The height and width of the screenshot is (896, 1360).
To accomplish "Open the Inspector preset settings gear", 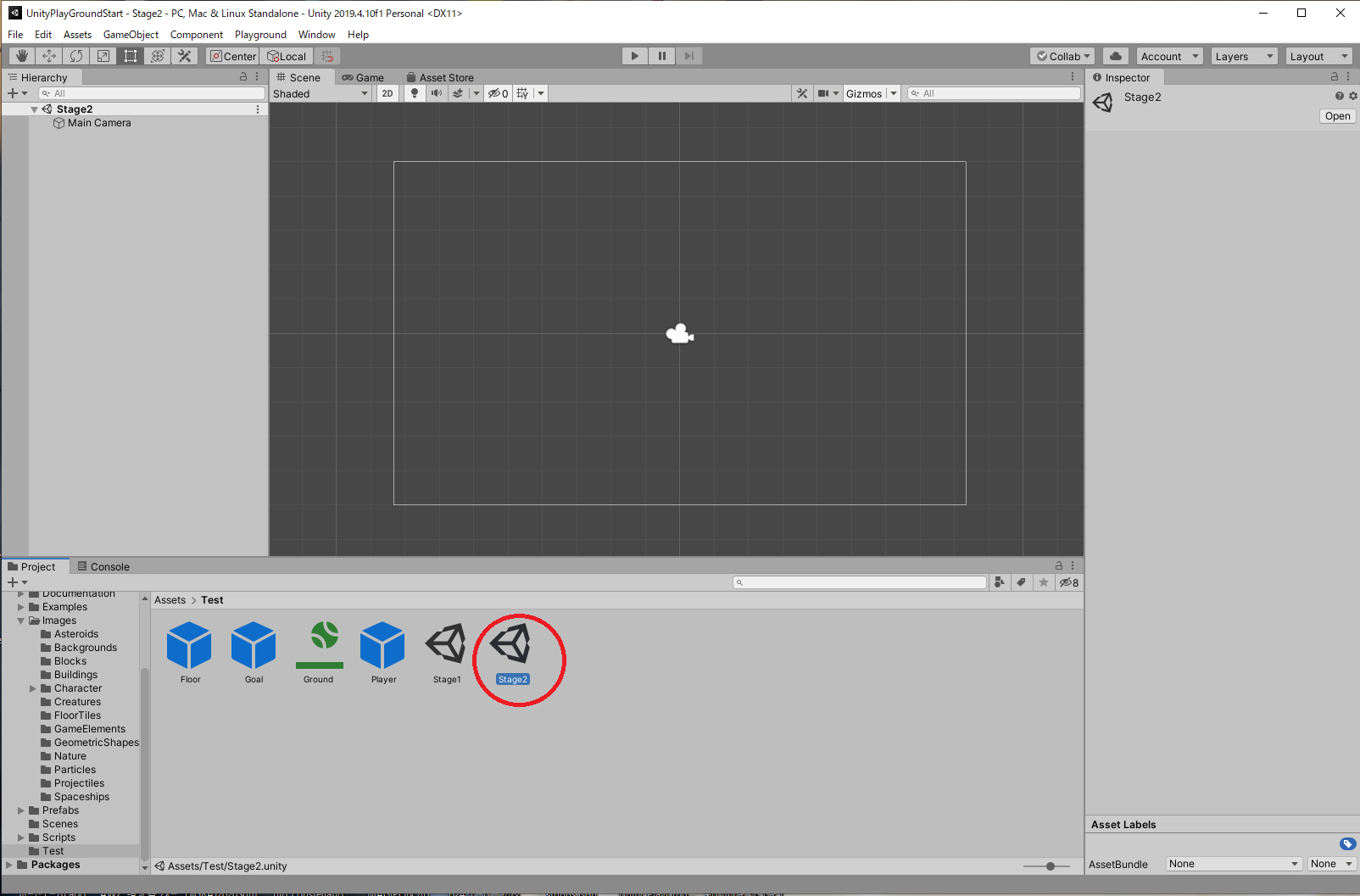I will coord(1352,96).
